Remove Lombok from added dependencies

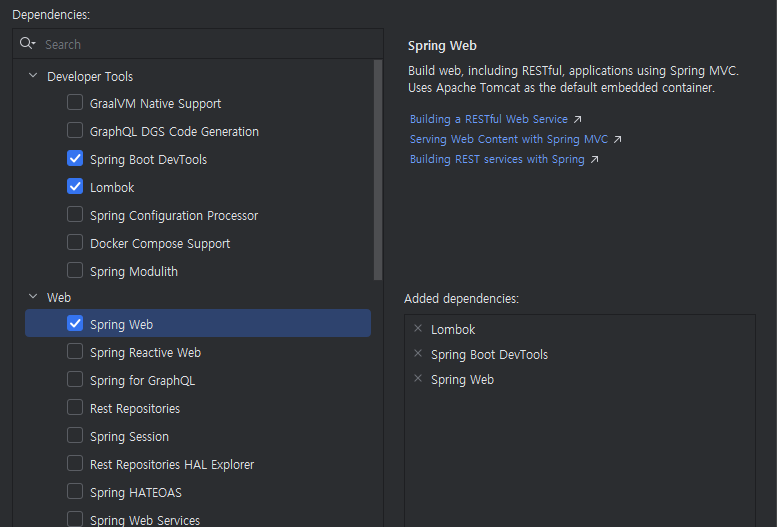click(418, 328)
